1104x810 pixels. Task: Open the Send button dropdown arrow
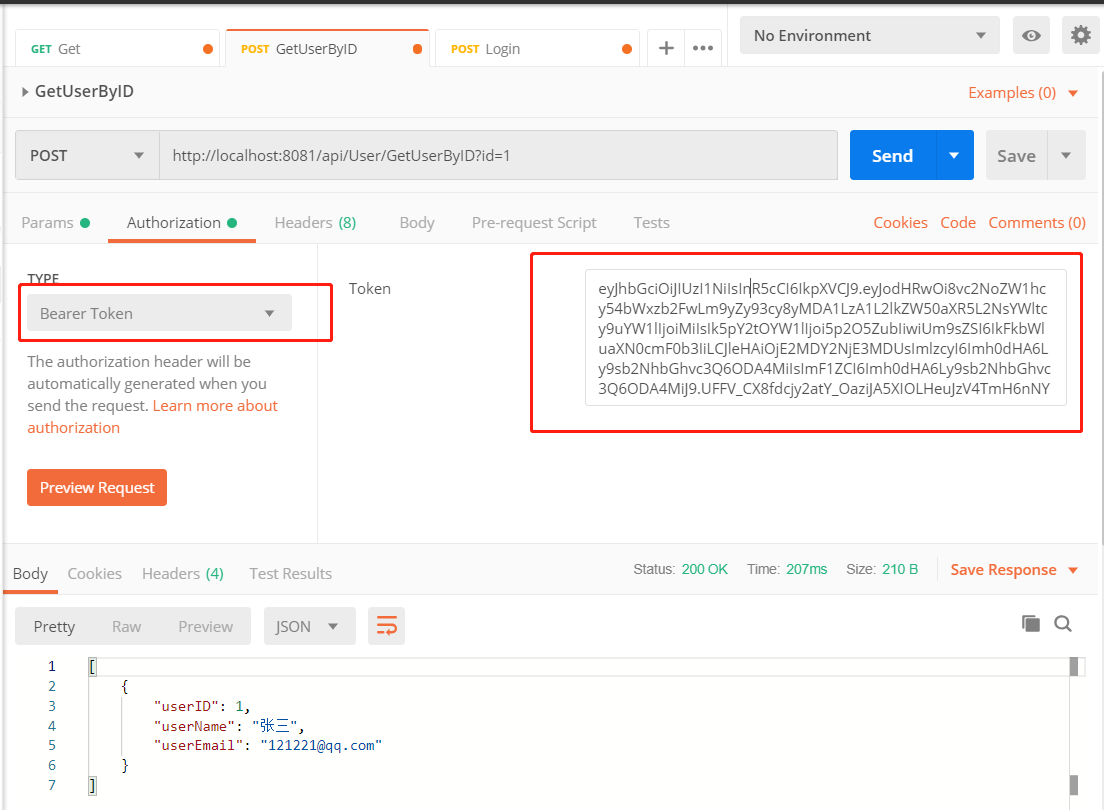(x=955, y=155)
